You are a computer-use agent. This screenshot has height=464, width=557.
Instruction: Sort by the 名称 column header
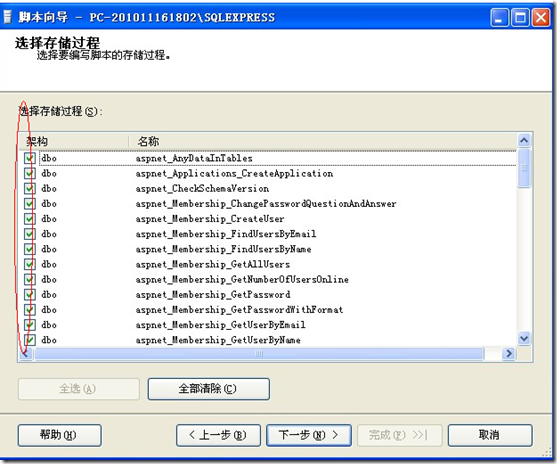point(322,141)
